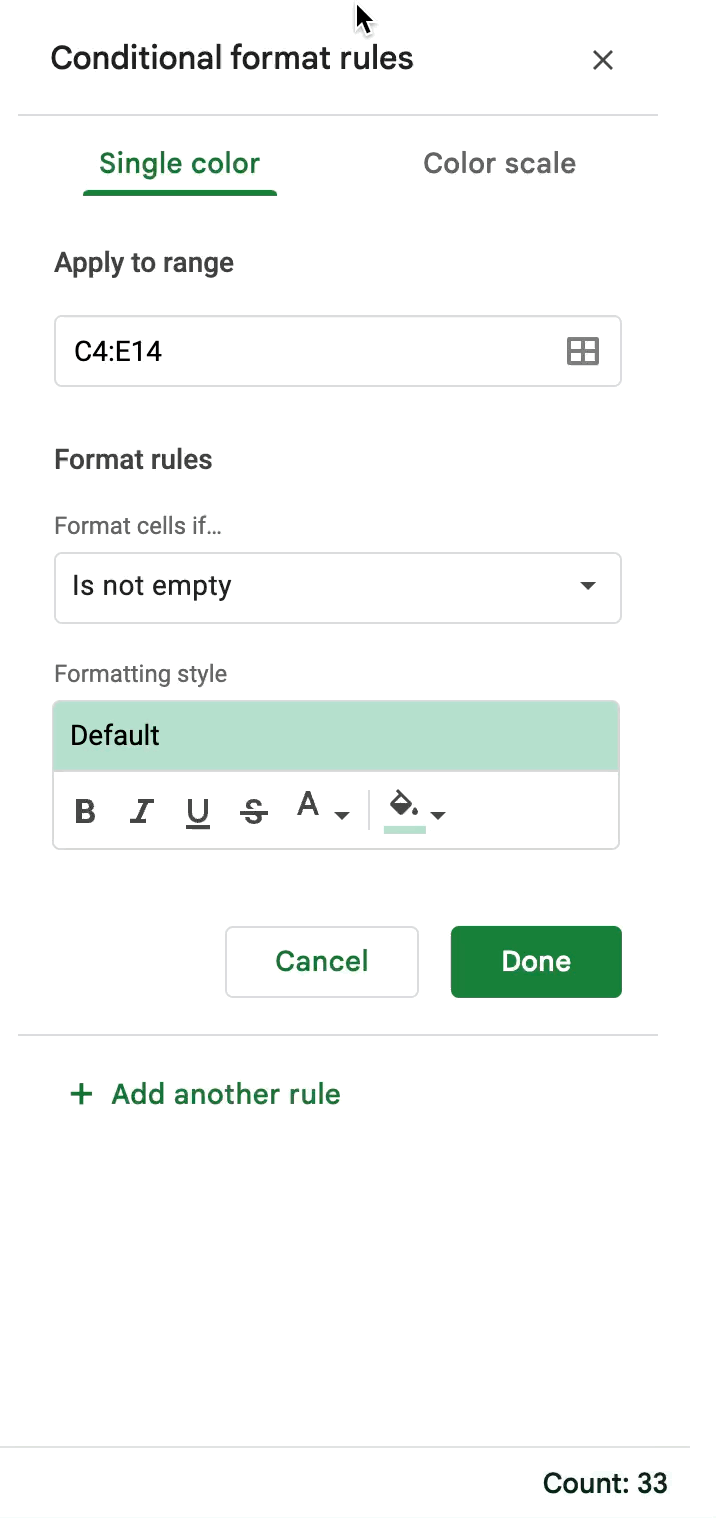
Task: Close the Conditional format rules panel
Action: 602,60
